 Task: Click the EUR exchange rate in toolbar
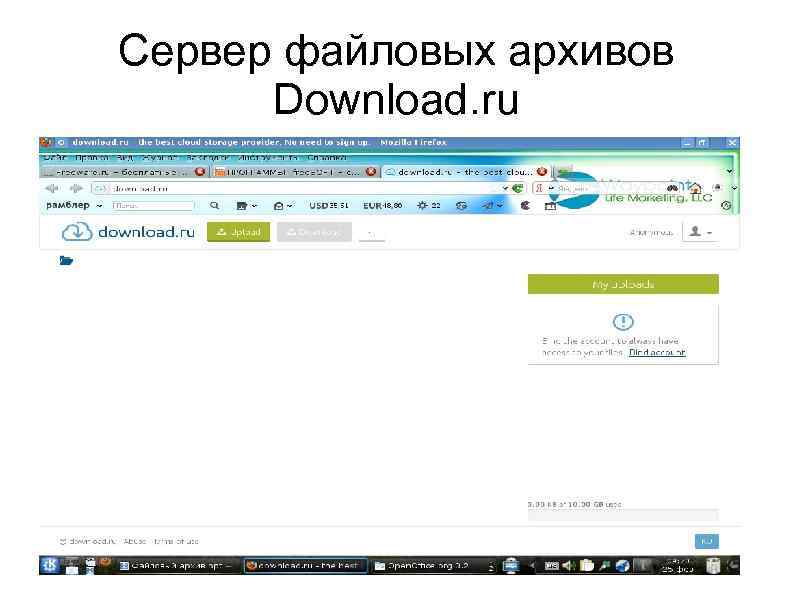click(382, 206)
